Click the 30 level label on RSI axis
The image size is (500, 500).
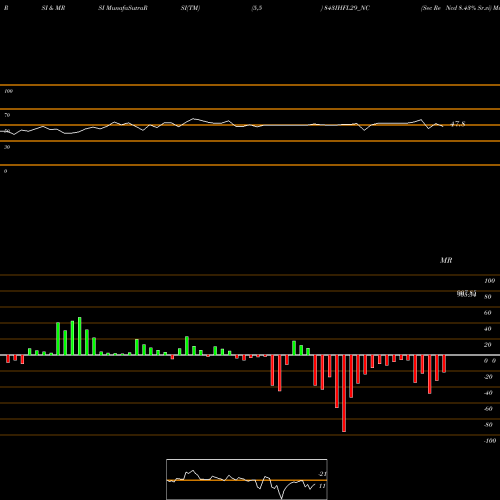tap(7, 147)
